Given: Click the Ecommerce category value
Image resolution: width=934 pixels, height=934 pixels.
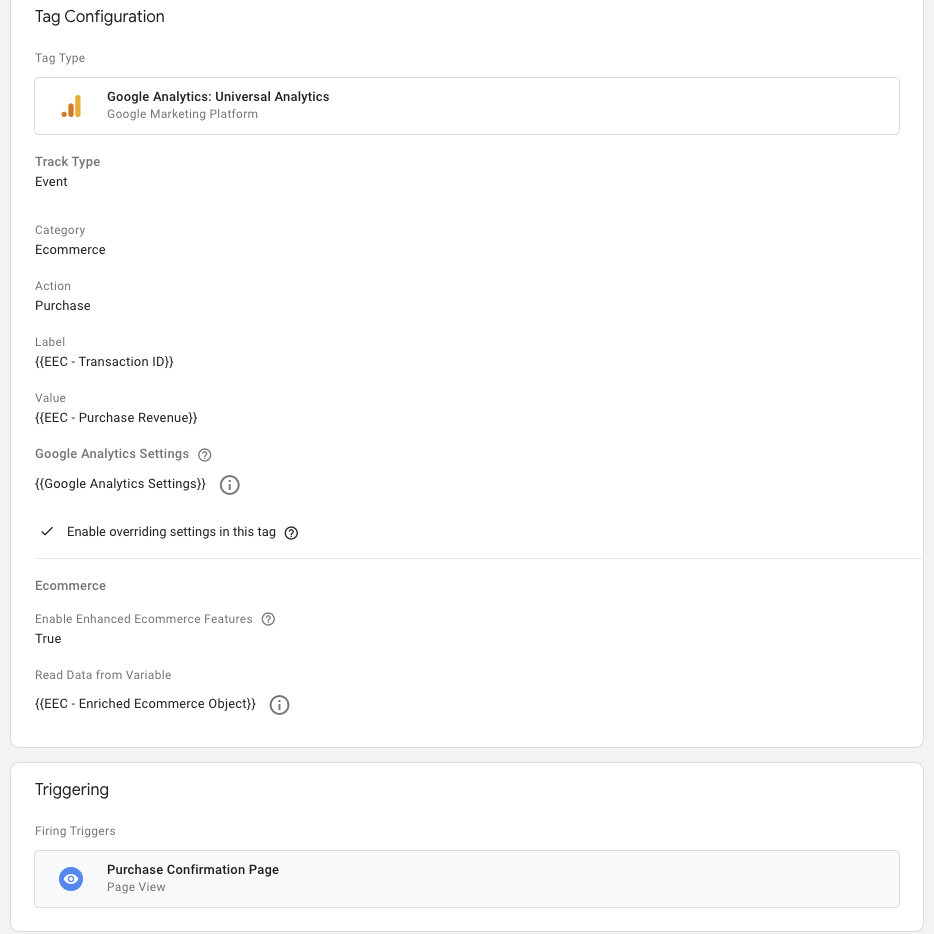Looking at the screenshot, I should (70, 250).
